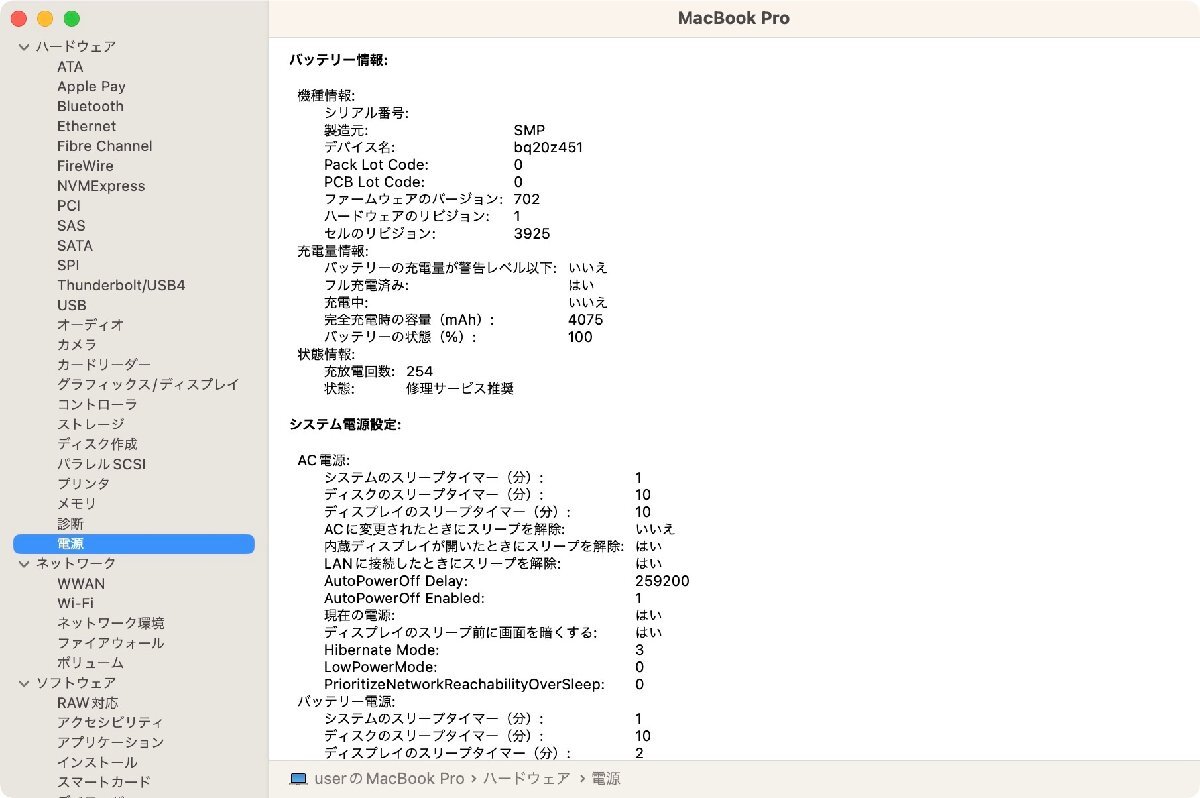1200x798 pixels.
Task: Open アクセシビリティ information
Action: tap(111, 723)
